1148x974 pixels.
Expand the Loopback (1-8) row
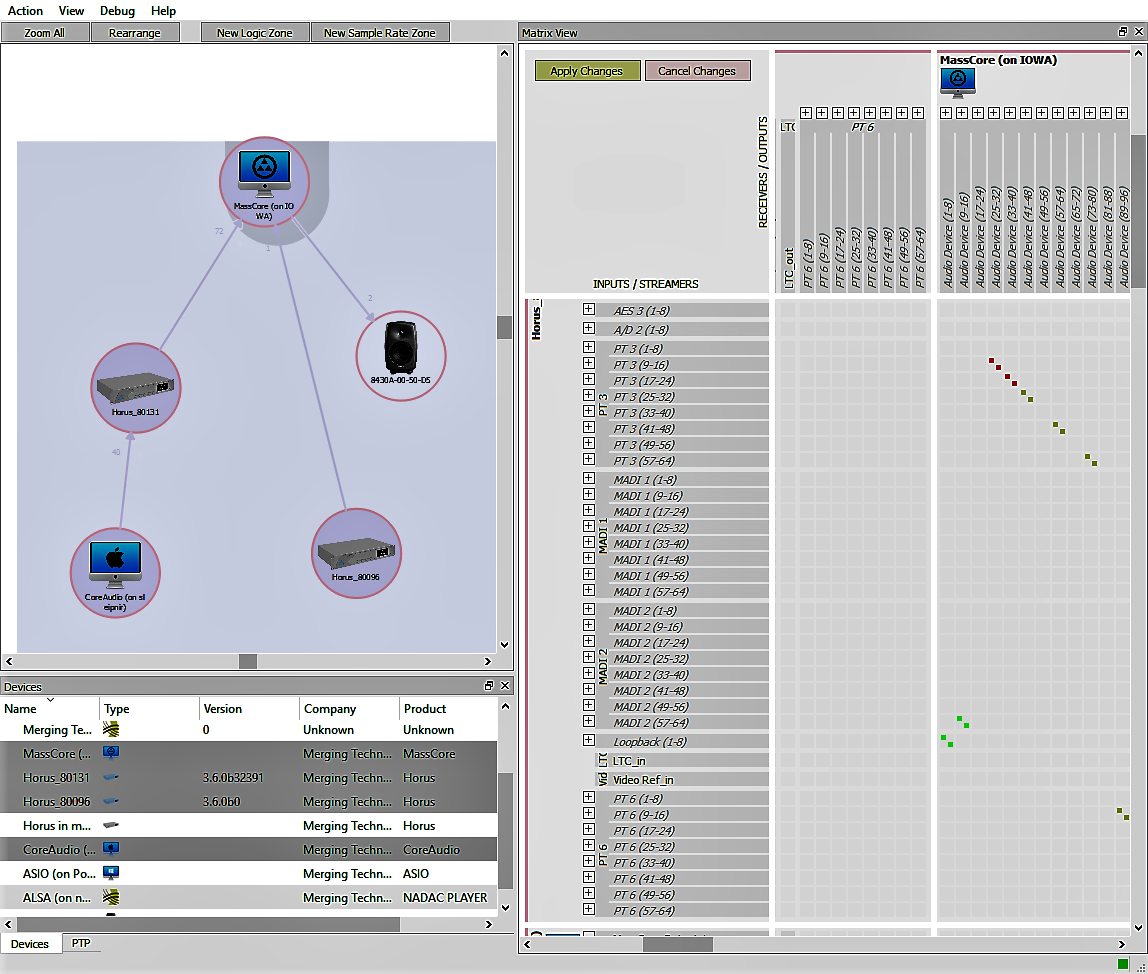[589, 741]
